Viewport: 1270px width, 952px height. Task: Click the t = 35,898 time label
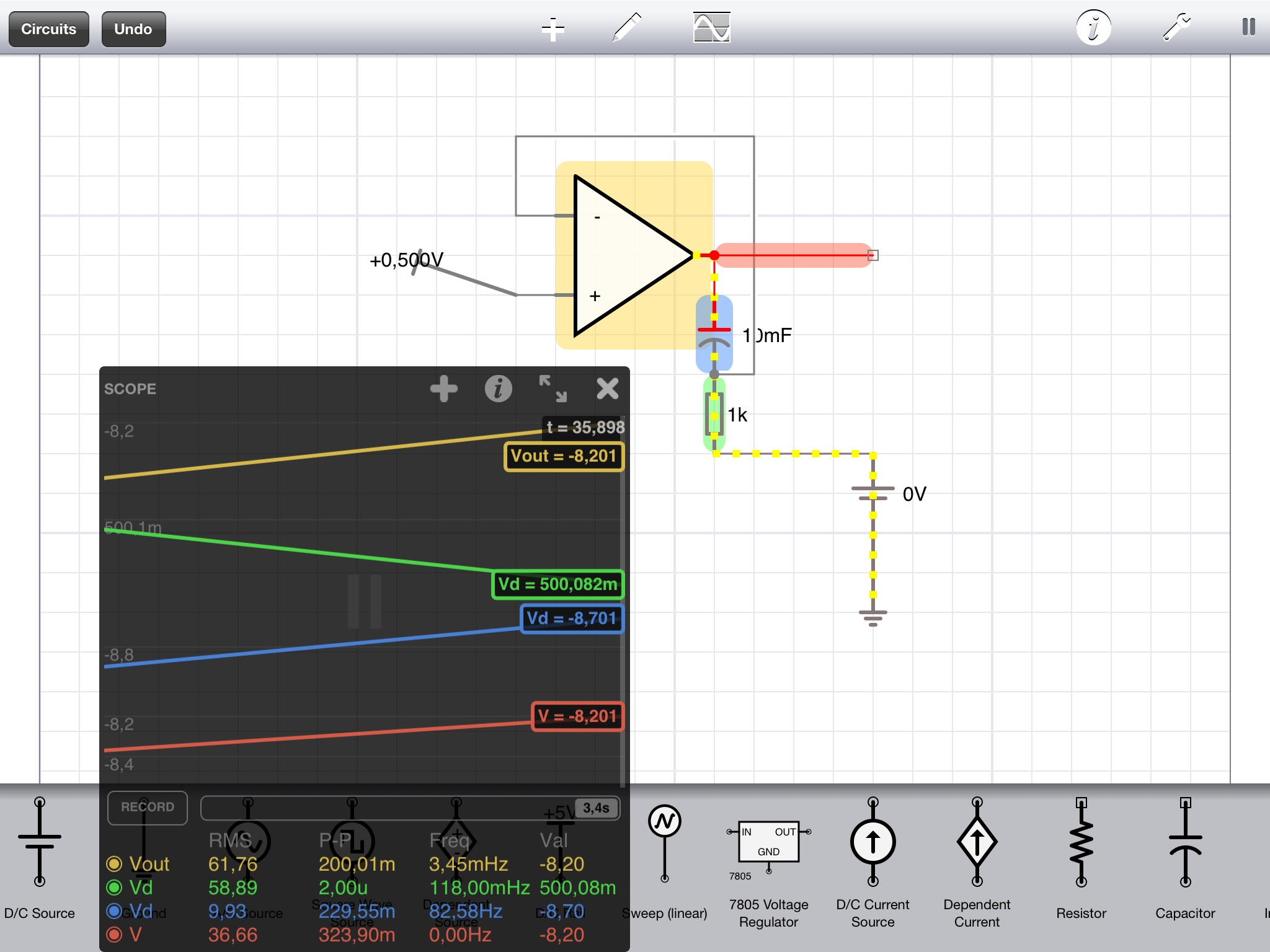point(585,427)
